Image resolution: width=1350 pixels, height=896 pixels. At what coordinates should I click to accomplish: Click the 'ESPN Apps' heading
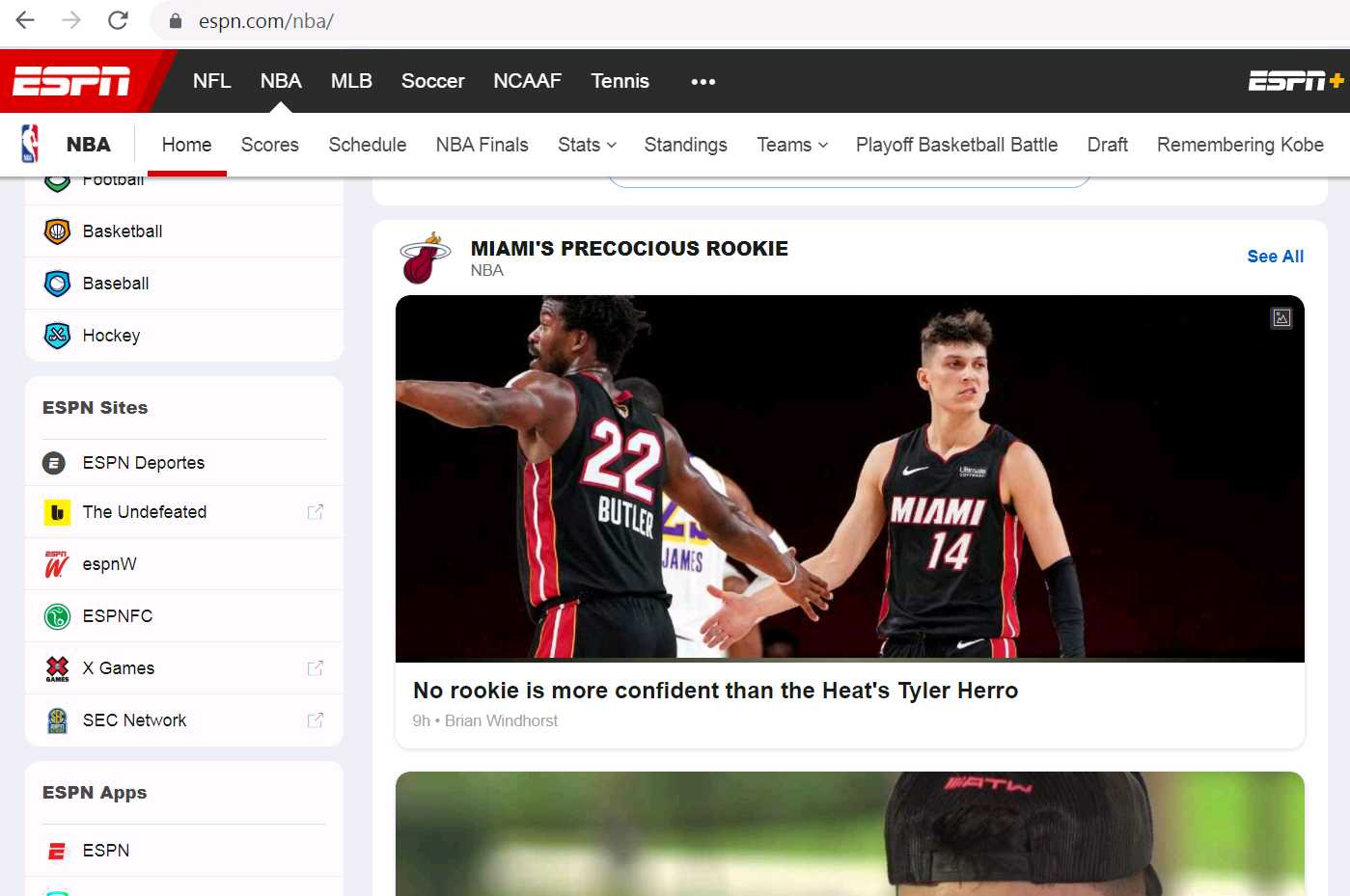tap(95, 793)
